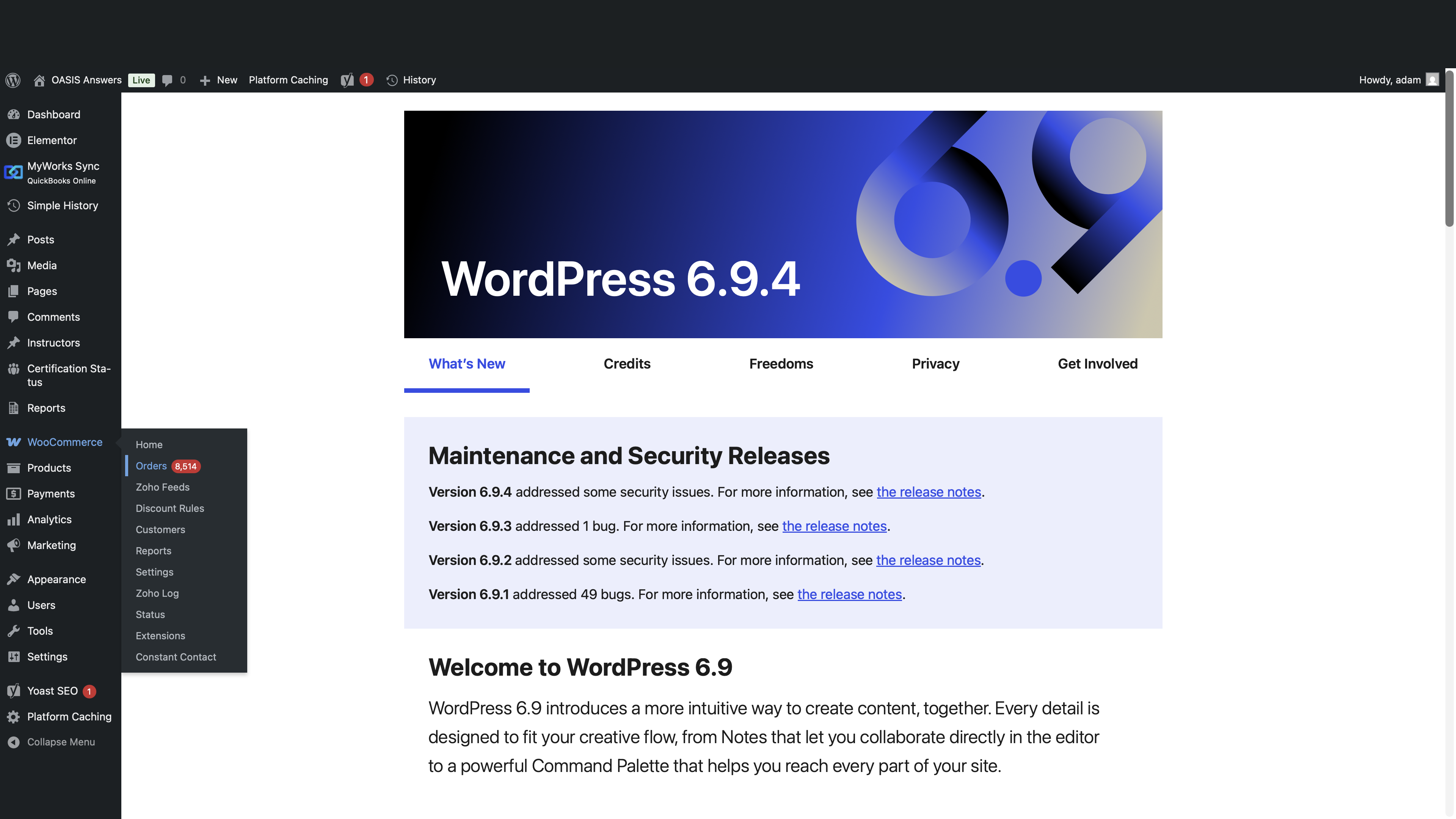Click the Instructors pushpin icon
This screenshot has height=819, width=1456.
[14, 343]
